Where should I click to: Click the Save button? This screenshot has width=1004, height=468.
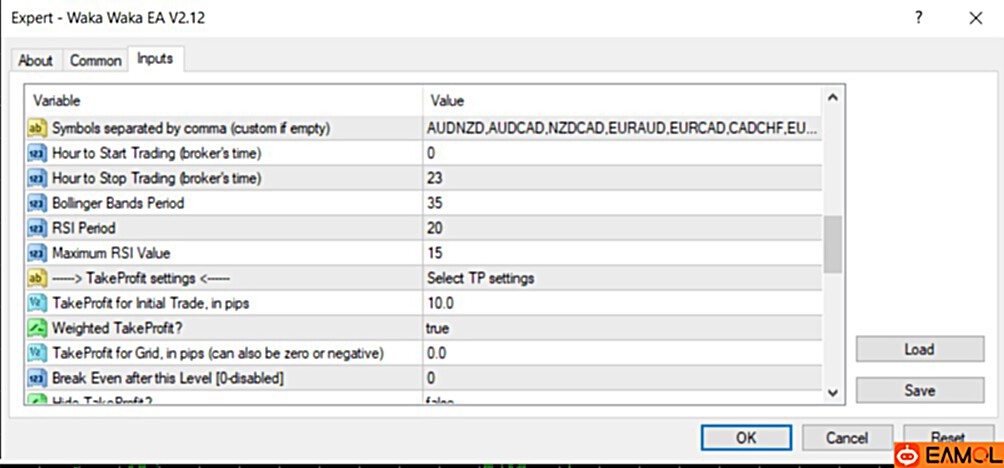tap(919, 390)
